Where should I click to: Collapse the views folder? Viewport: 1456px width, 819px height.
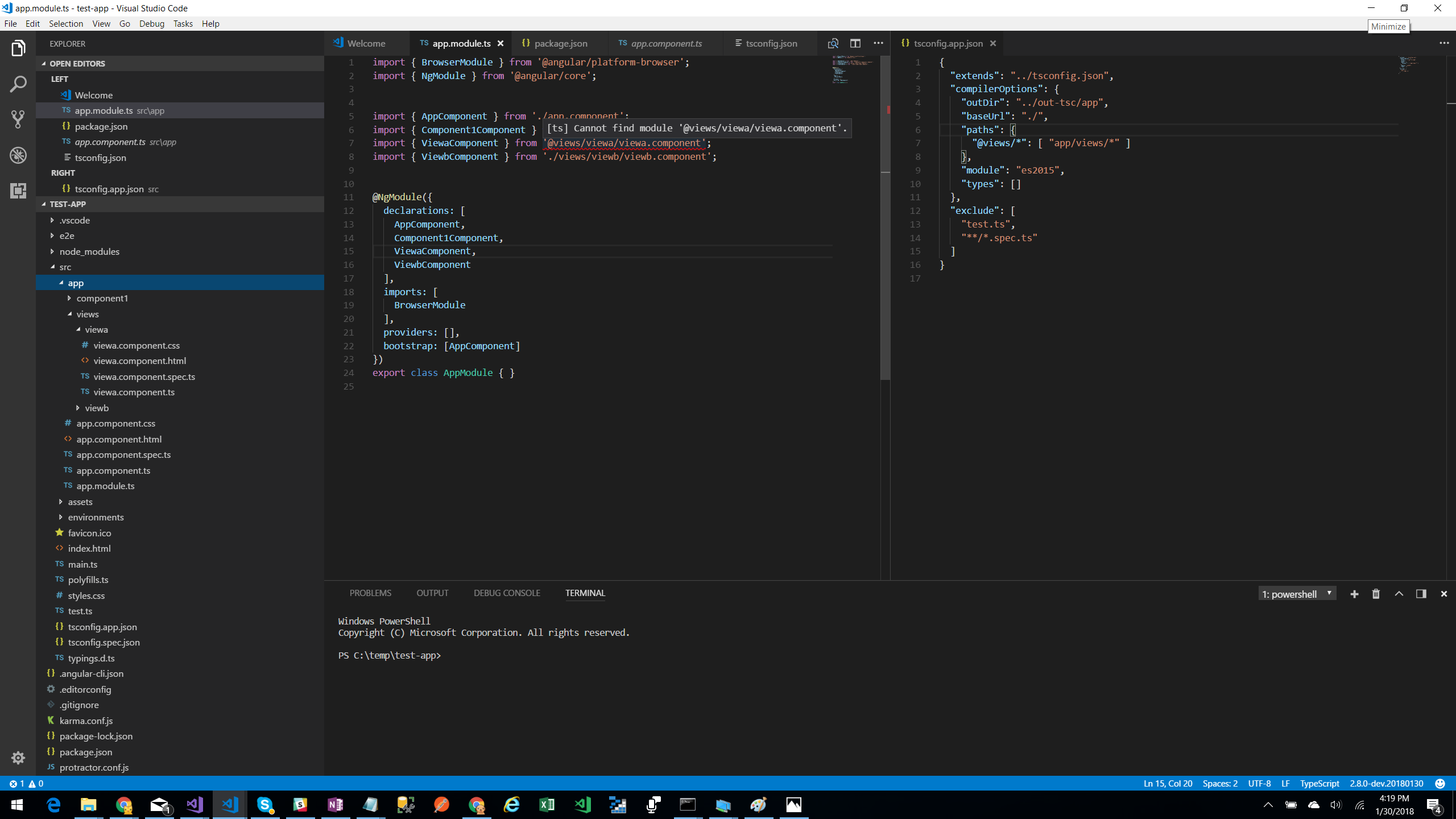pos(87,313)
